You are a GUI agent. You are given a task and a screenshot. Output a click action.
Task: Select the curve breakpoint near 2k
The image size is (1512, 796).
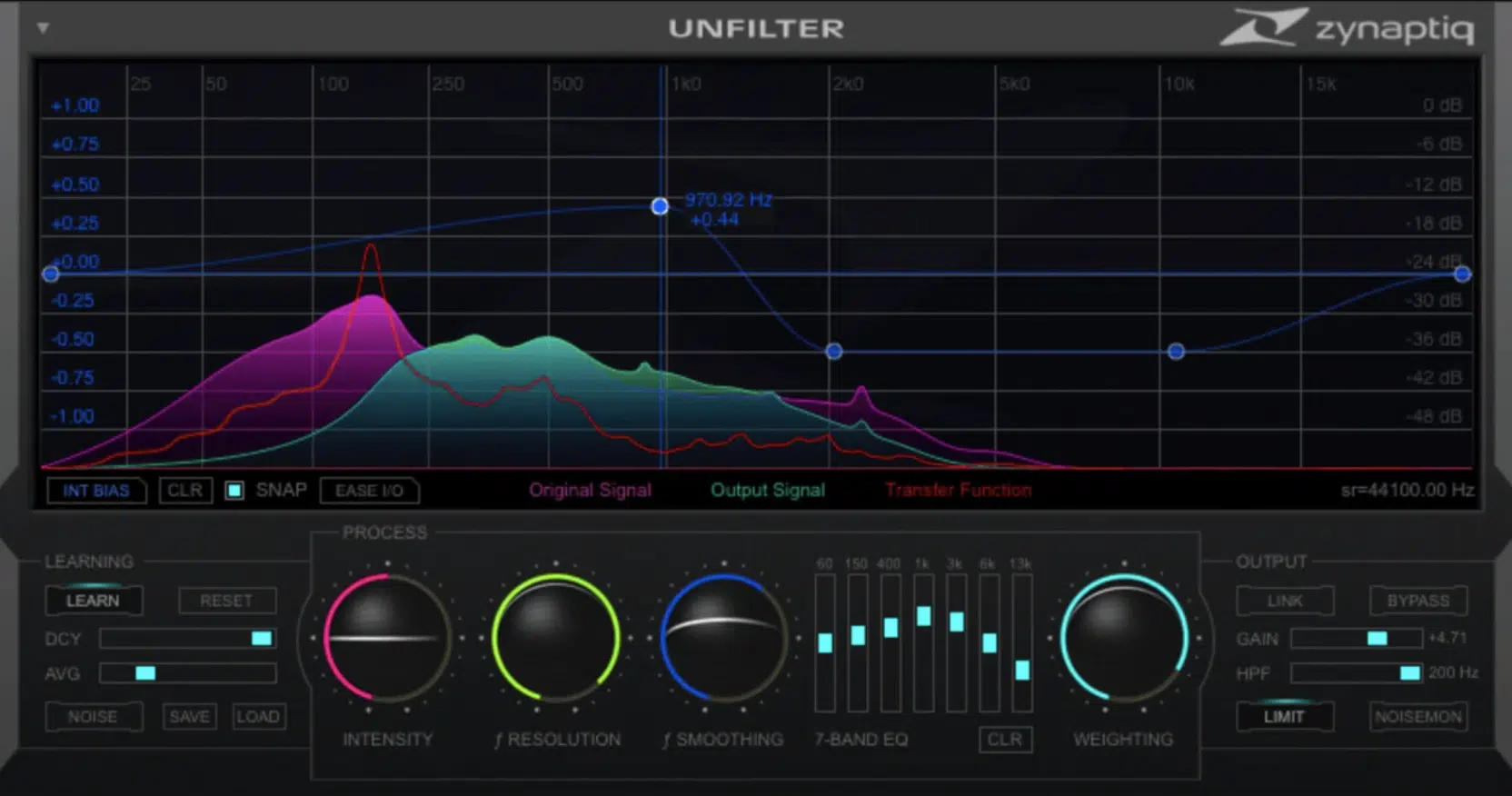point(833,351)
